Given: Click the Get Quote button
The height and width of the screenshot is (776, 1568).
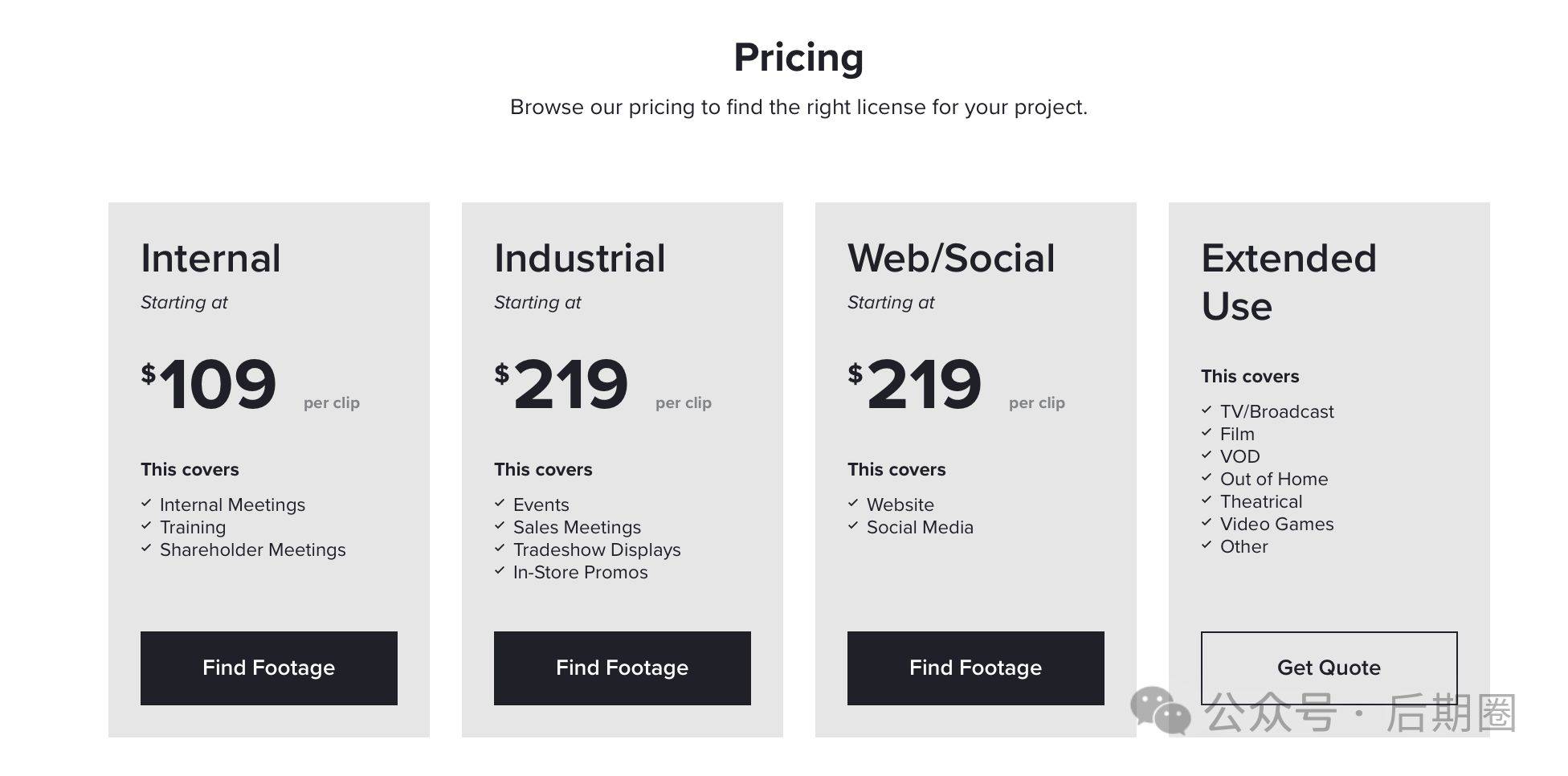Looking at the screenshot, I should point(1329,668).
